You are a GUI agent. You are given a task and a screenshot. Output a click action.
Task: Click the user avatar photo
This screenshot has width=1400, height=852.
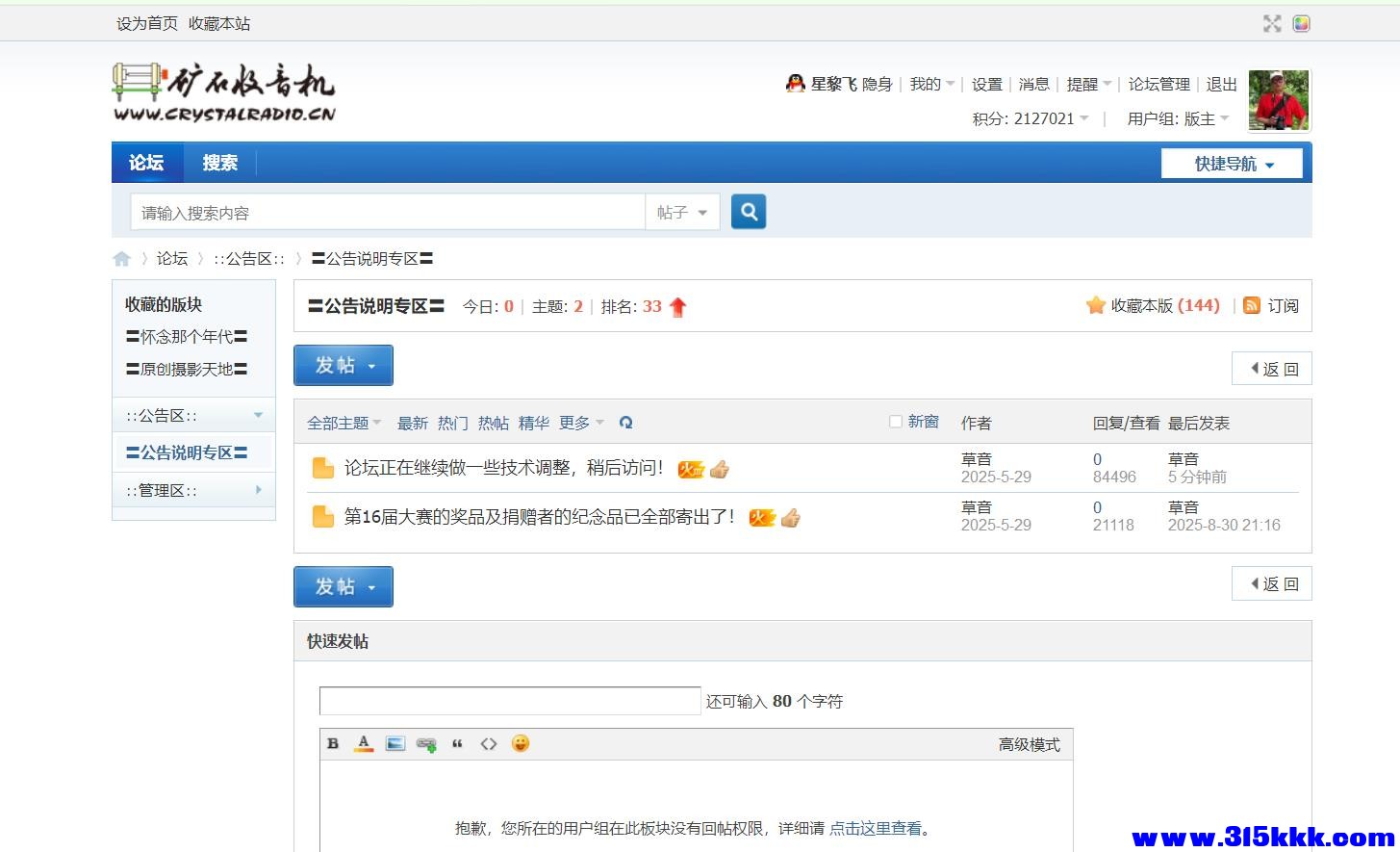coord(1278,99)
